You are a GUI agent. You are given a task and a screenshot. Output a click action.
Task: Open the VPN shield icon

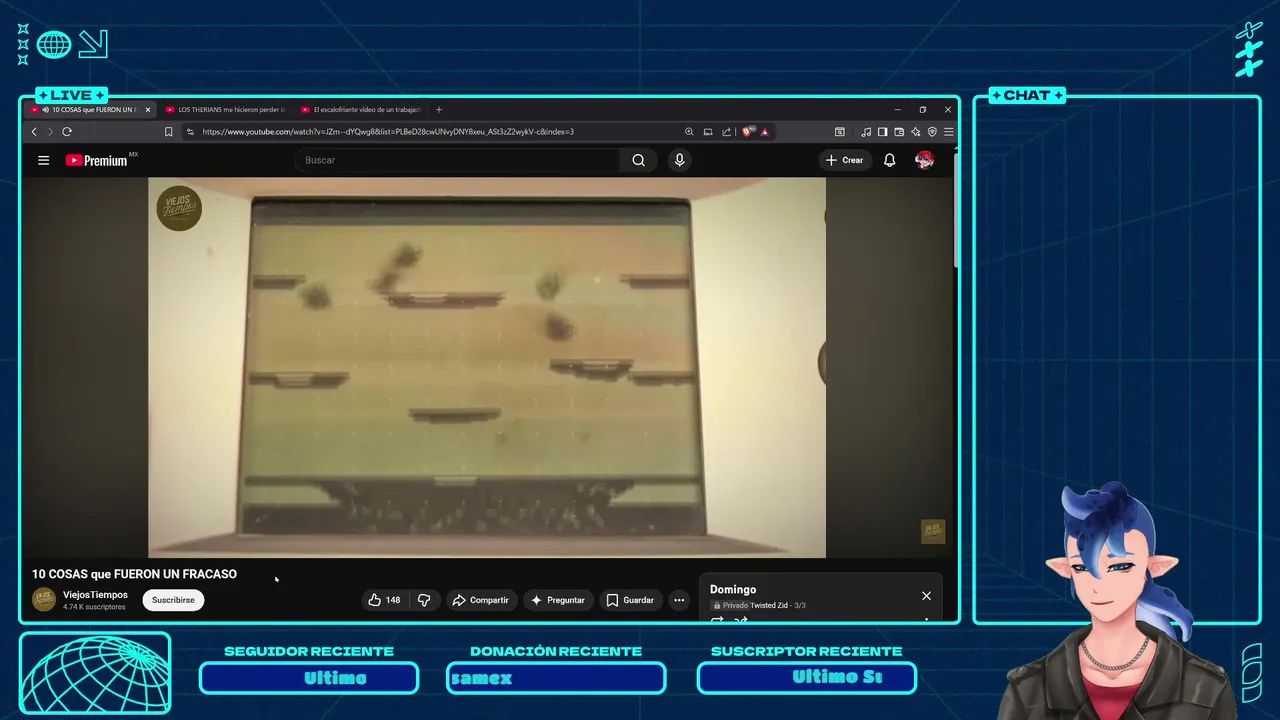932,132
